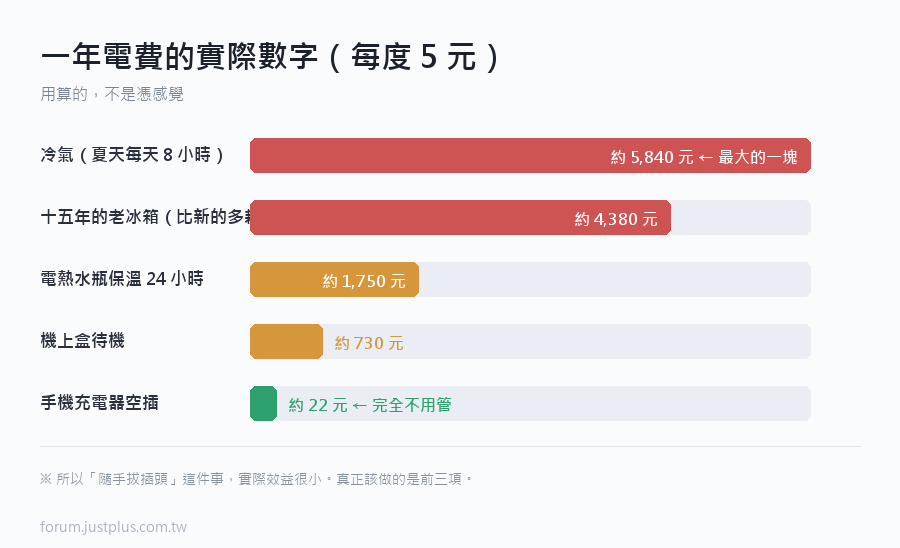Click the orange 機上盒待機 bar
Viewport: 900px width, 548px height.
point(286,341)
